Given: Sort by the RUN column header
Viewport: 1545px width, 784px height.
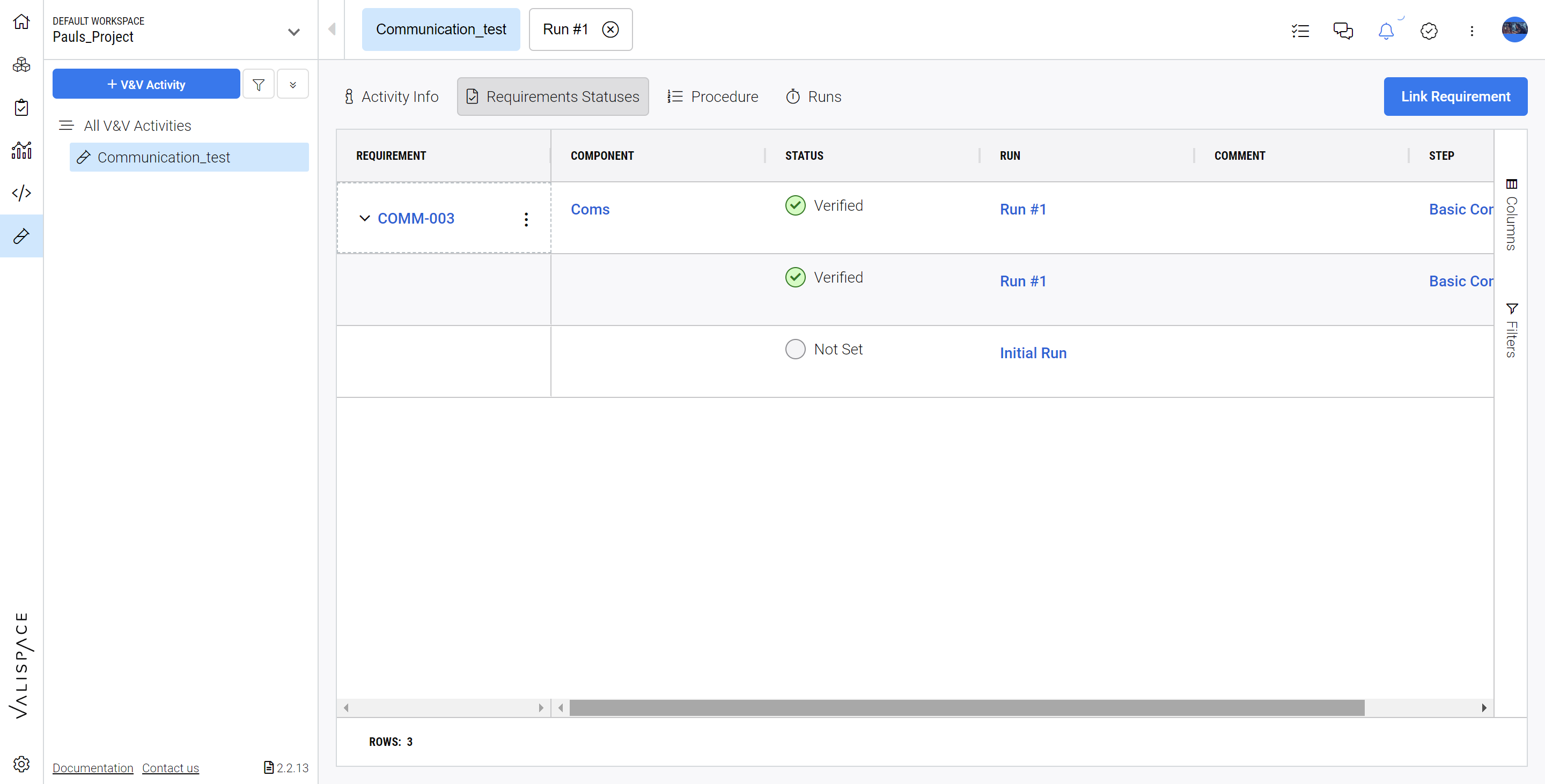Looking at the screenshot, I should coord(1010,156).
